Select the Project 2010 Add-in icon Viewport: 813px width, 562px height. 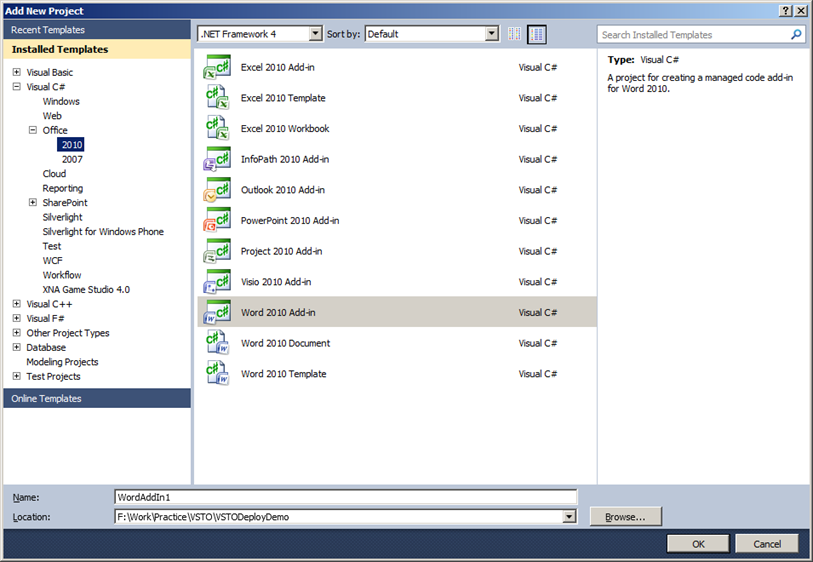coord(217,251)
